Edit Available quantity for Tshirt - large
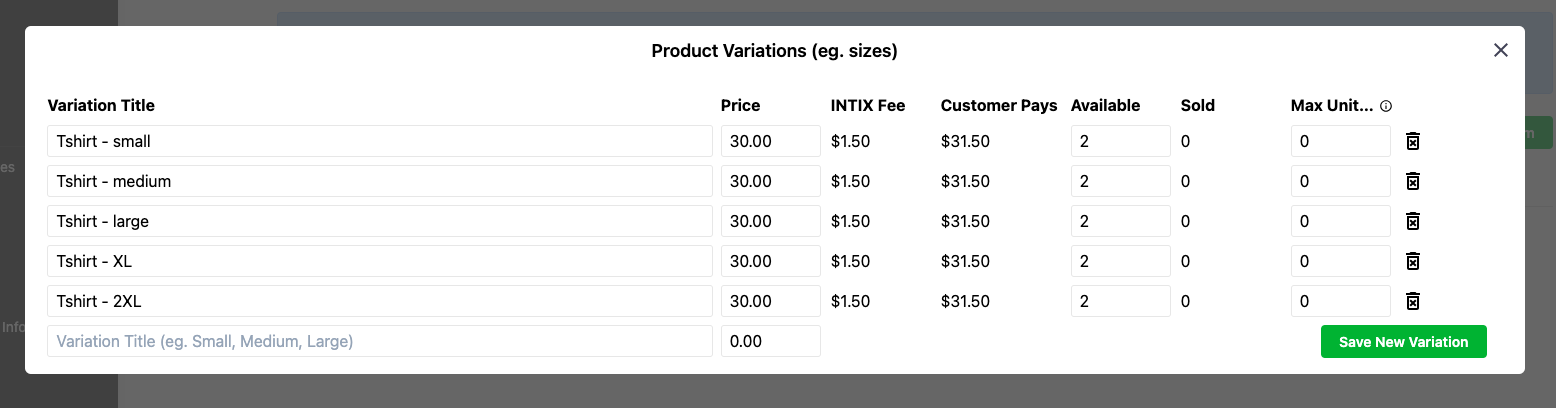The height and width of the screenshot is (408, 1556). [1121, 221]
